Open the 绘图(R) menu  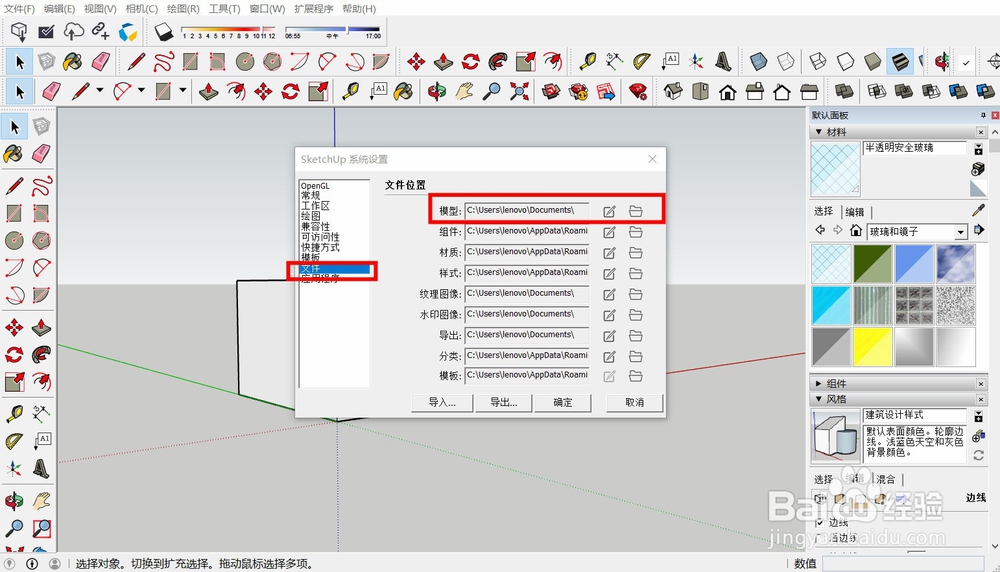(x=183, y=9)
